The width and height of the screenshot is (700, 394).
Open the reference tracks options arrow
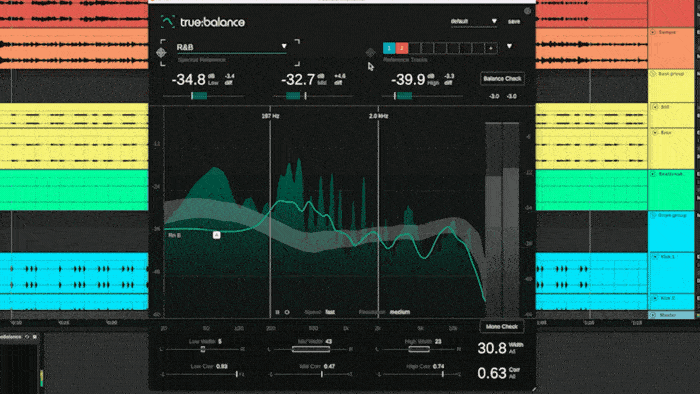(509, 46)
